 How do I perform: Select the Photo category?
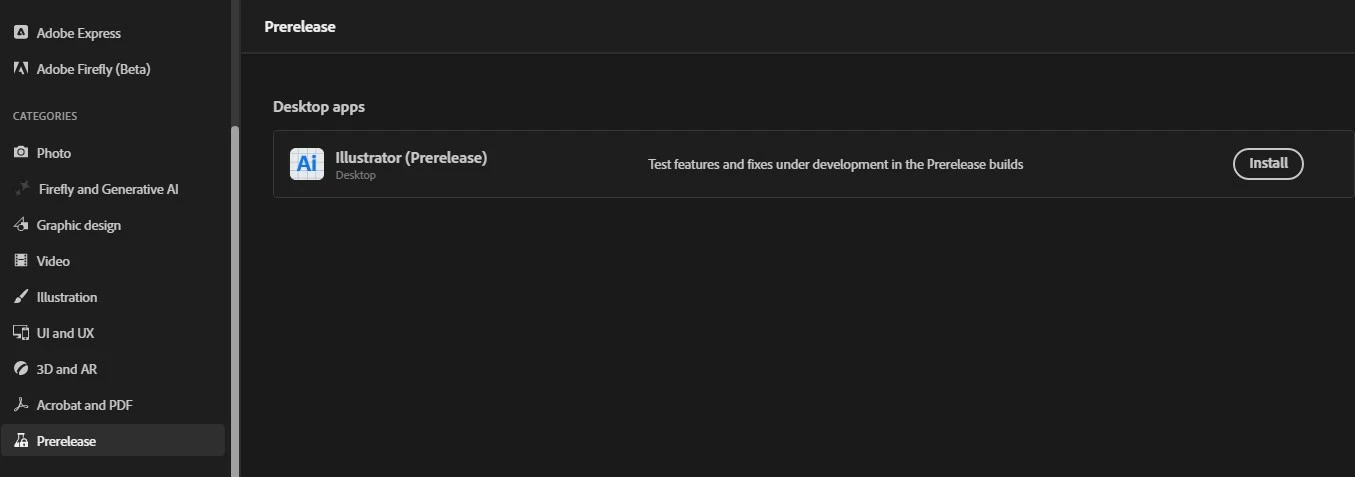point(113,153)
